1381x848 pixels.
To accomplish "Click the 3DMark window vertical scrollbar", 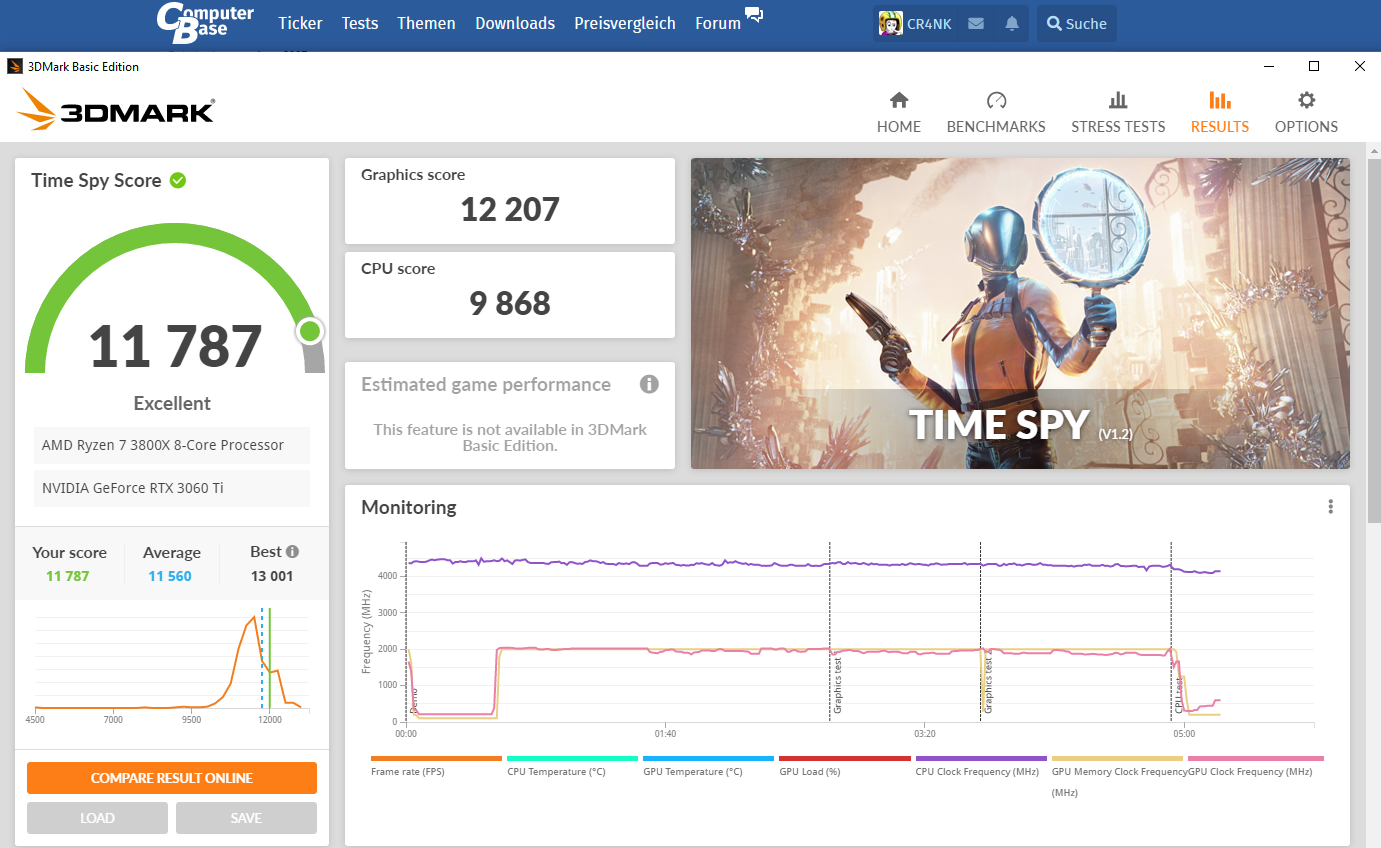I will click(x=1374, y=340).
